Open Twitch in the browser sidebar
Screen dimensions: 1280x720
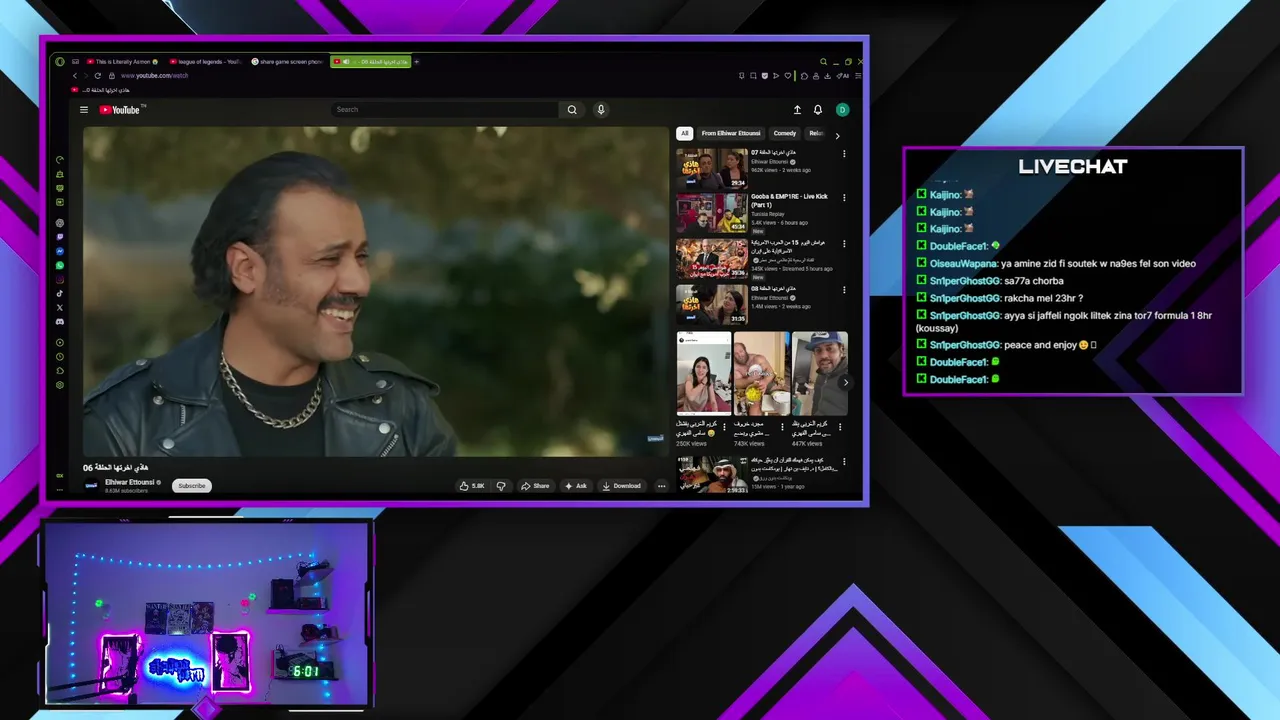pos(60,237)
